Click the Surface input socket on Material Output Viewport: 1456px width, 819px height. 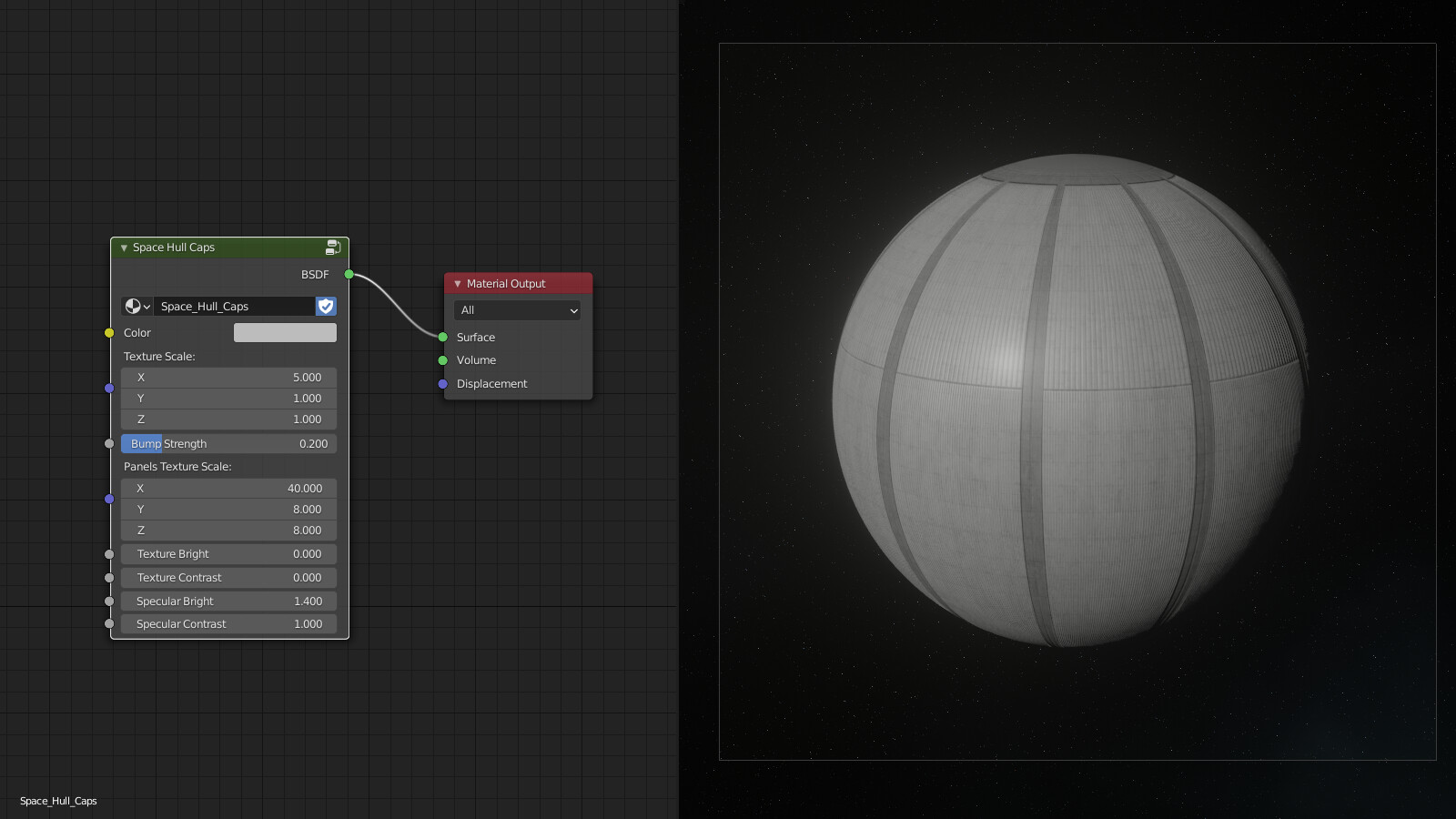tap(443, 337)
